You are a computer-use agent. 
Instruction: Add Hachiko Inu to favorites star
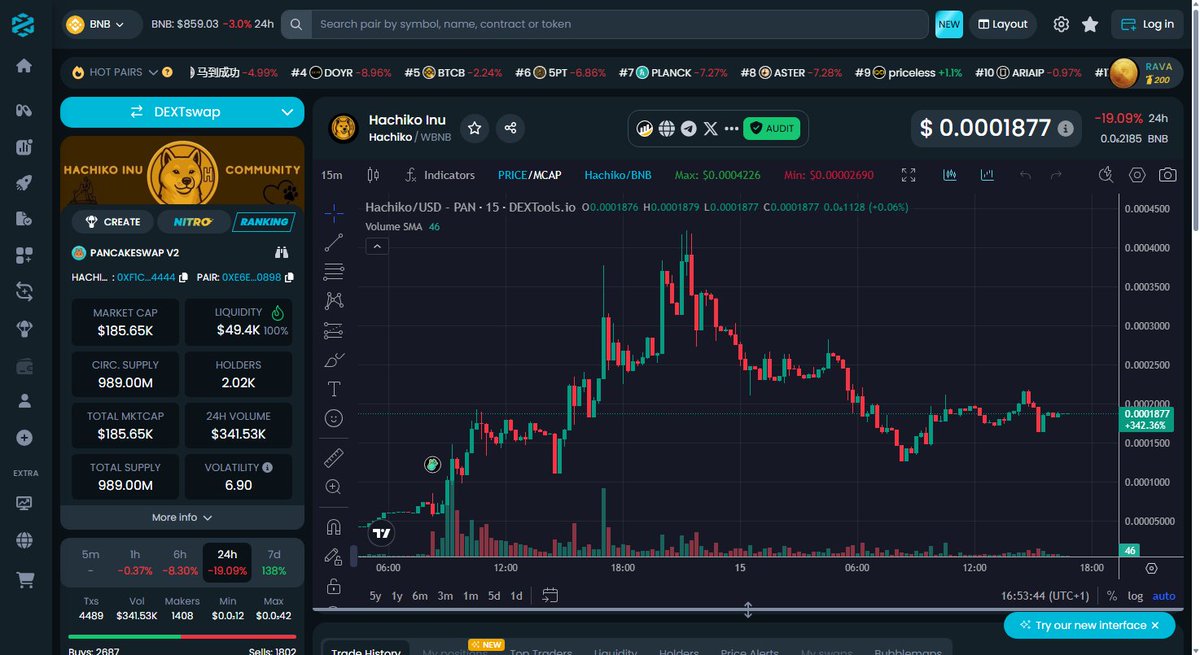(x=475, y=128)
